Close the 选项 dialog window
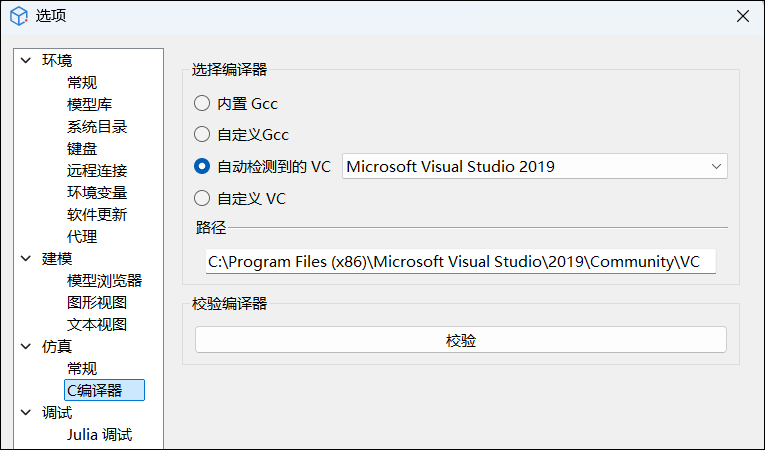The height and width of the screenshot is (450, 765). [742, 16]
